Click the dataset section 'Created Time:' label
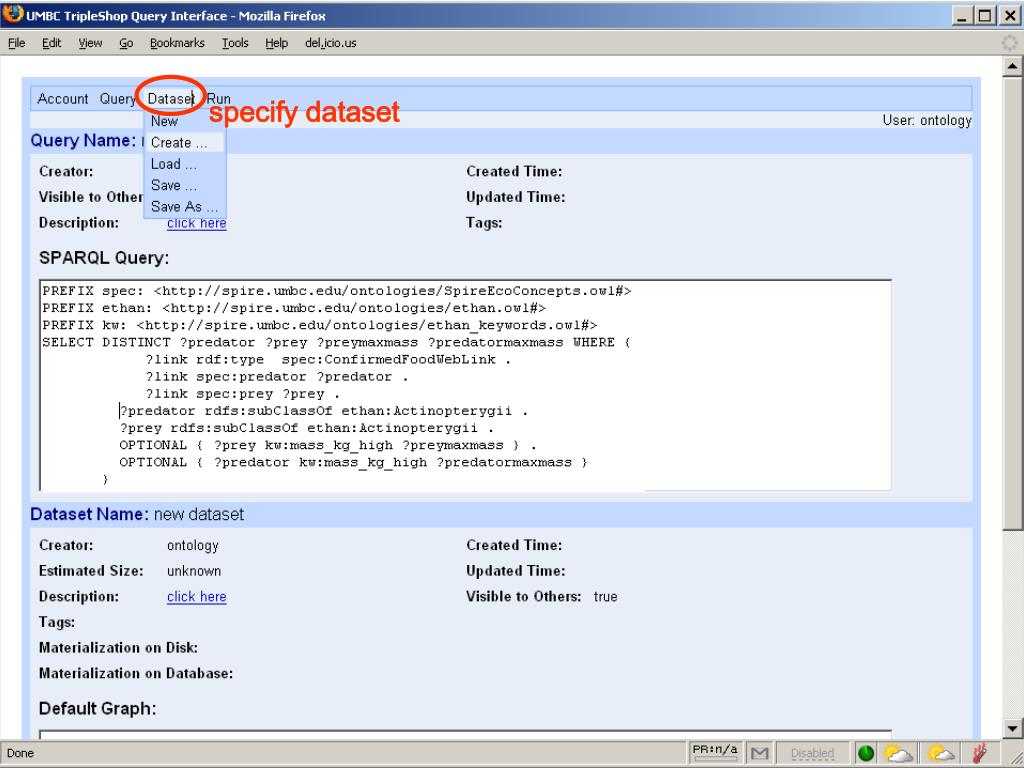This screenshot has width=1024, height=768. 514,545
